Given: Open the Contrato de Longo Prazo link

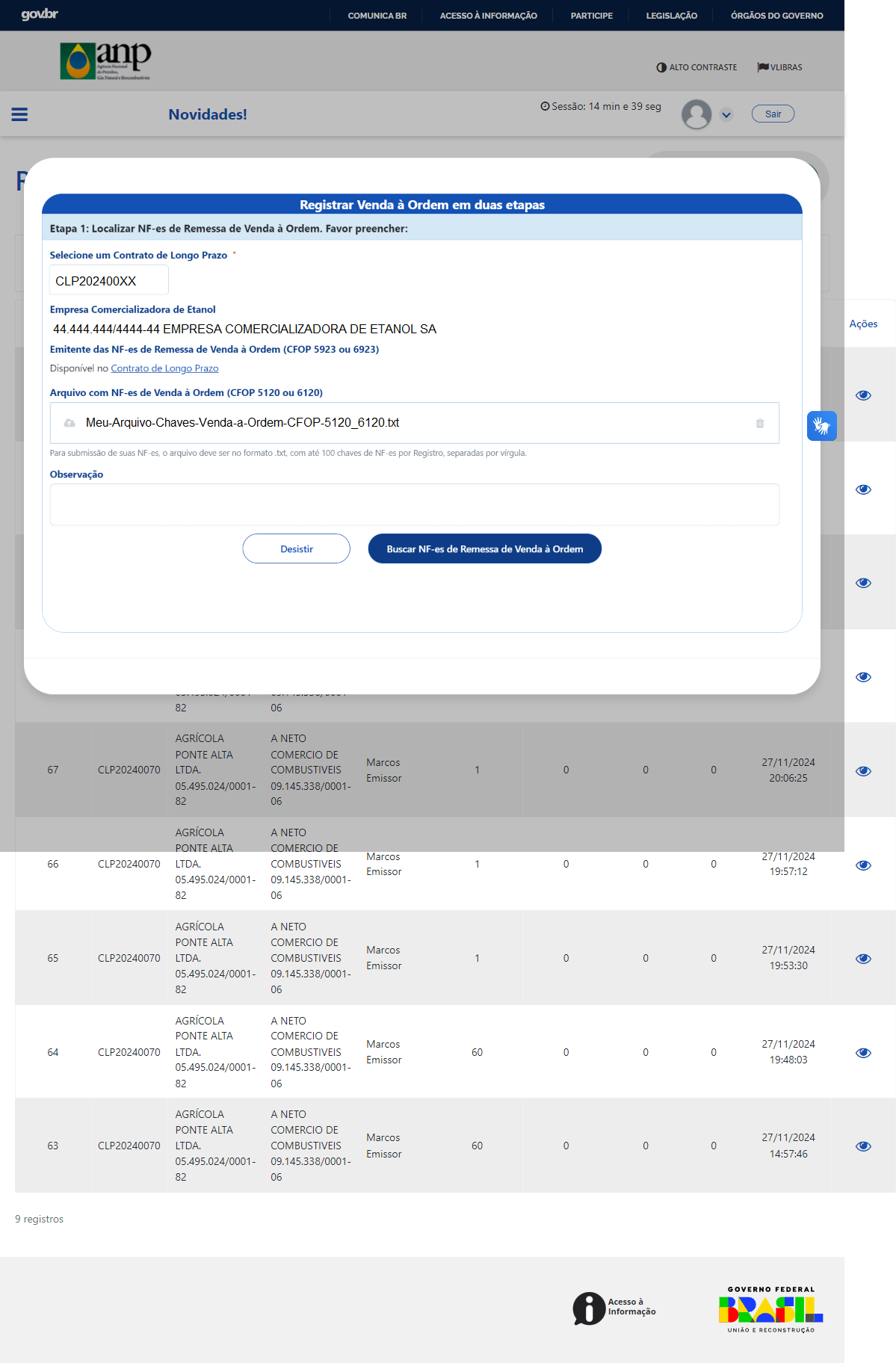Looking at the screenshot, I should 164,368.
